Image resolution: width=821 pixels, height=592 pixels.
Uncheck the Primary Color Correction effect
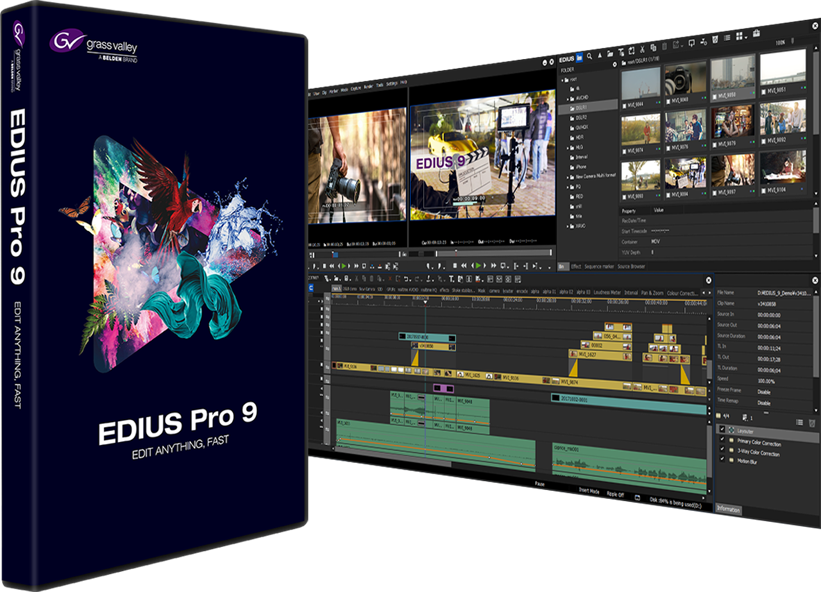tap(722, 439)
